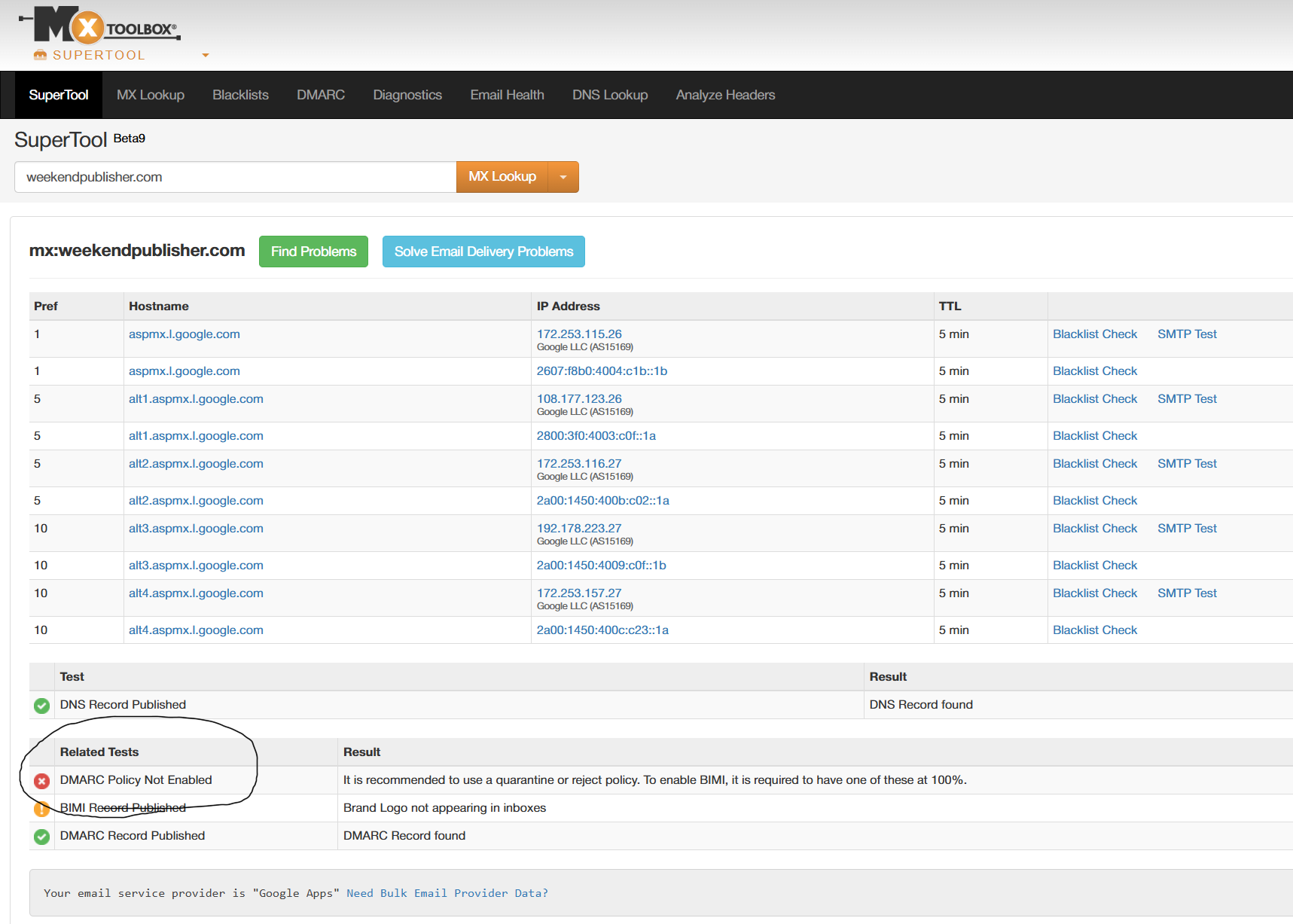Select the 'DNS Record found' result text
This screenshot has height=924, width=1293.
921,705
